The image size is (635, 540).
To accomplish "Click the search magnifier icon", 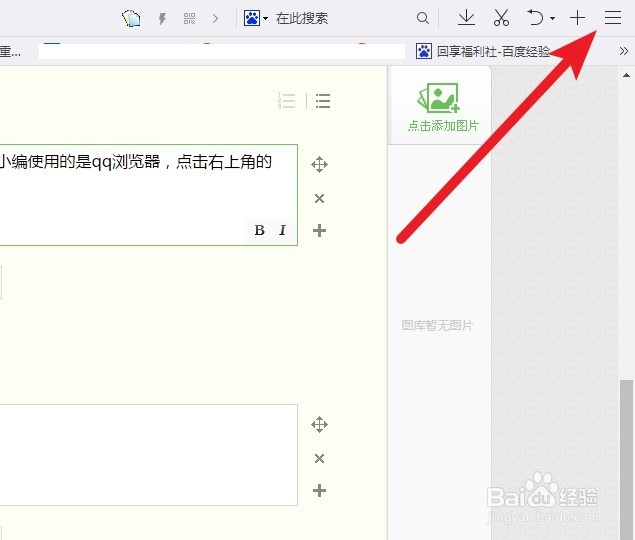I will 422,18.
